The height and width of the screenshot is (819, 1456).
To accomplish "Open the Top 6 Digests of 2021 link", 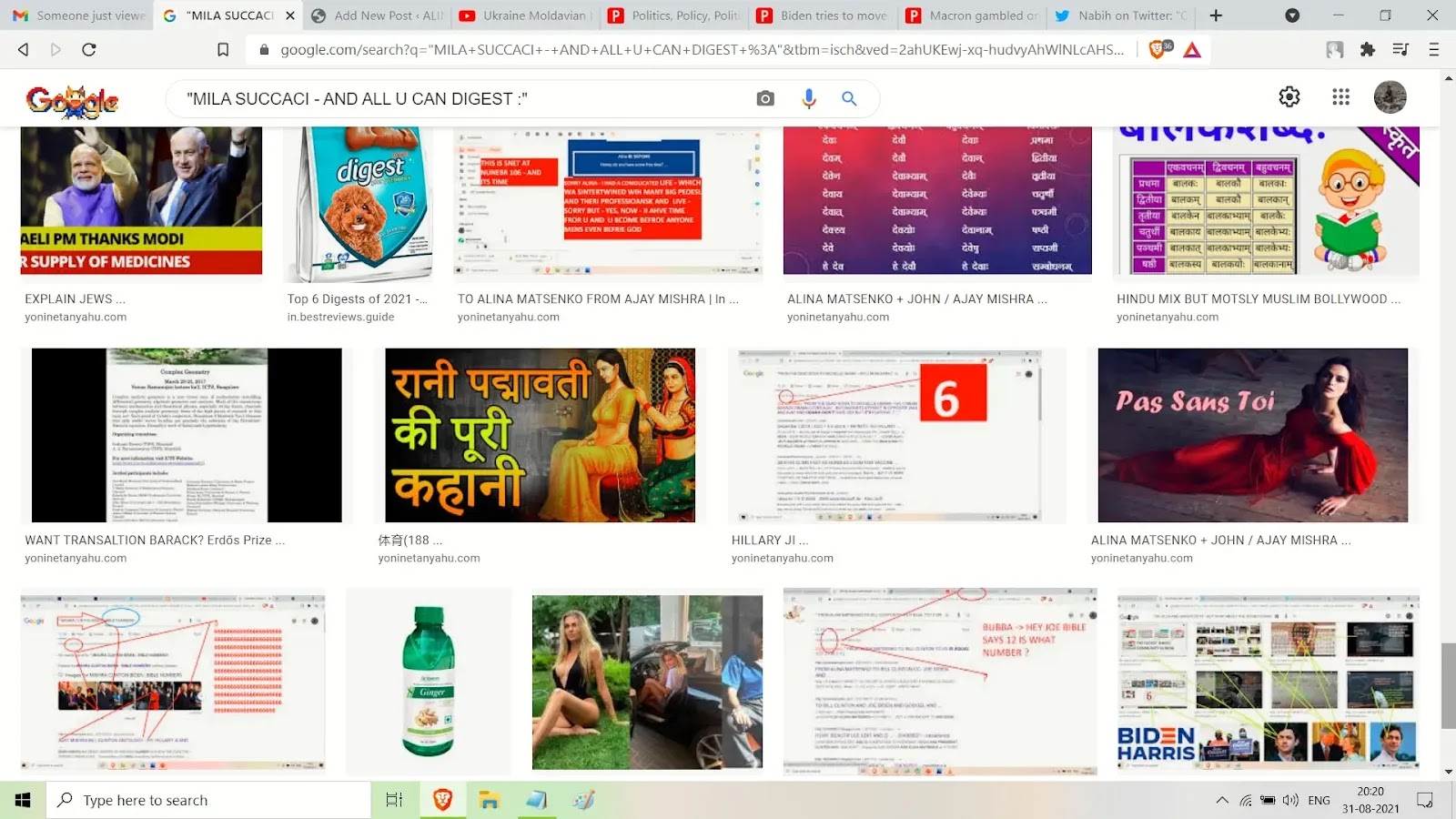I will tap(357, 298).
